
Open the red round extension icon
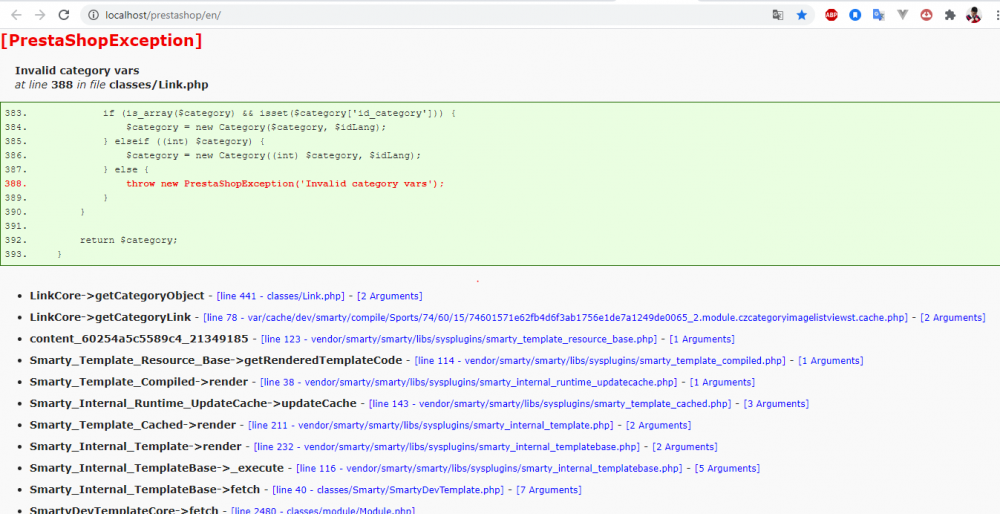(926, 15)
